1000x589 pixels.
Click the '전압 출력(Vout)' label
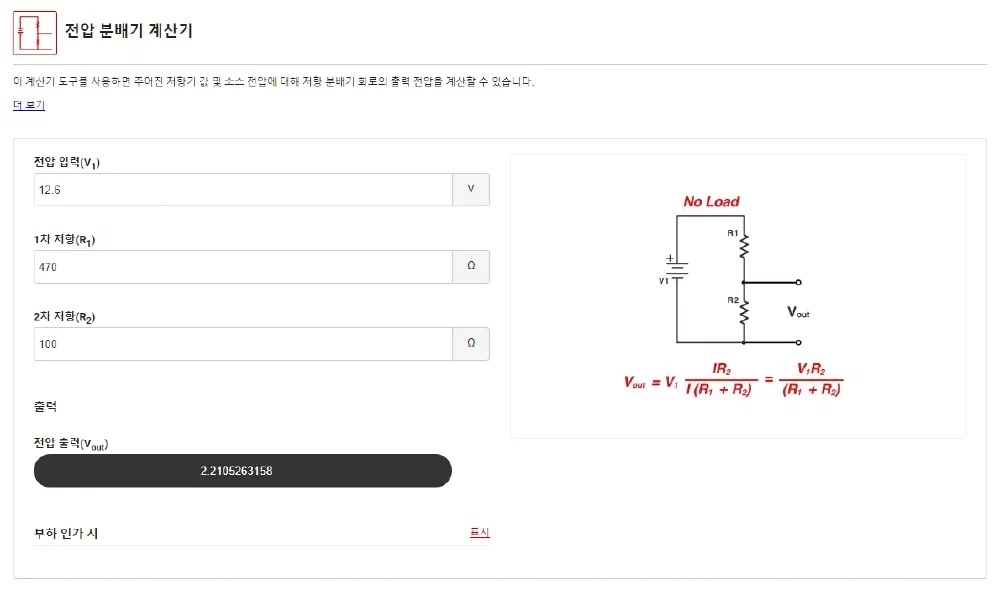point(70,443)
